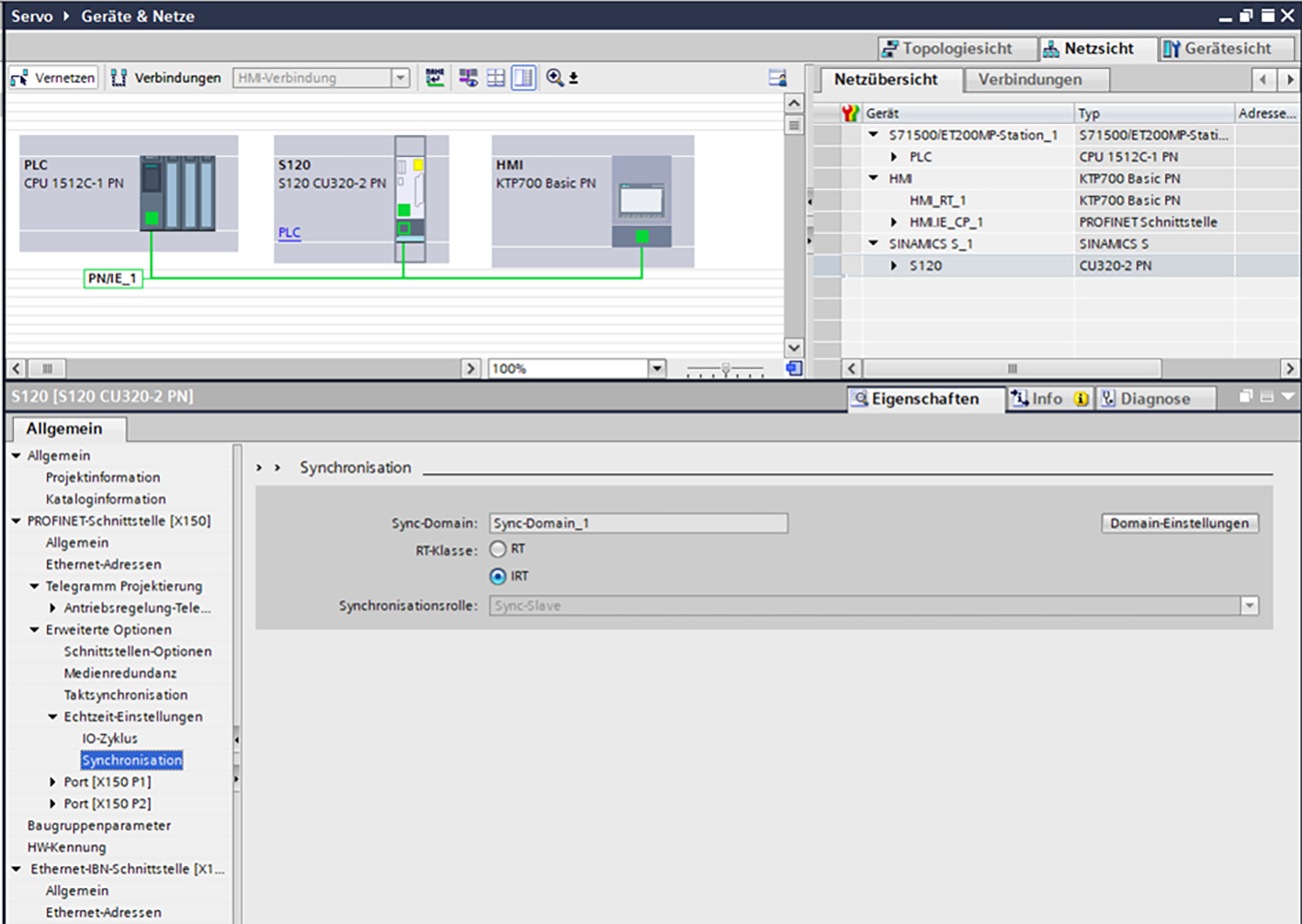Collapse Erweiterte Optionen node
This screenshot has height=924, width=1302.
(x=35, y=630)
